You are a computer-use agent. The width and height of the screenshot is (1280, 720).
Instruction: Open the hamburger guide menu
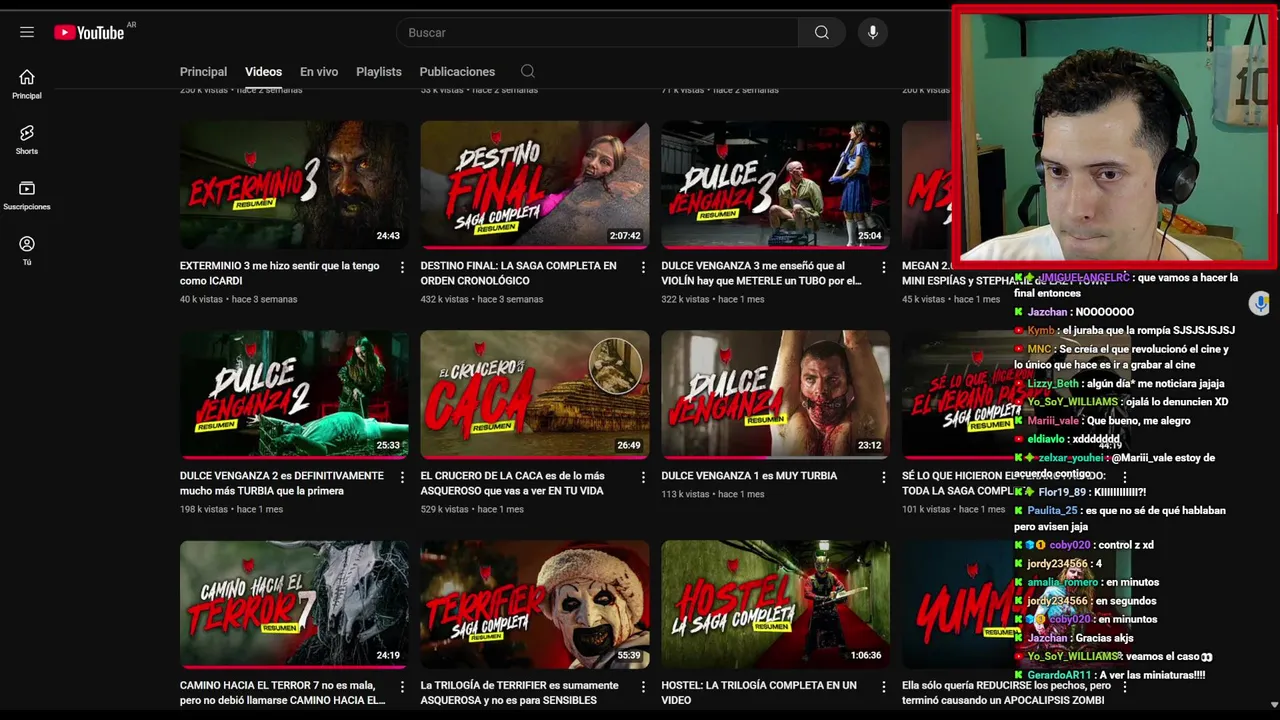[27, 32]
